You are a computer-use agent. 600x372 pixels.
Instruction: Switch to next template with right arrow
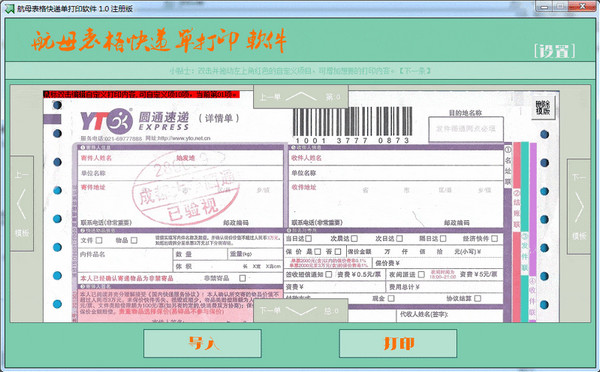pyautogui.click(x=579, y=207)
